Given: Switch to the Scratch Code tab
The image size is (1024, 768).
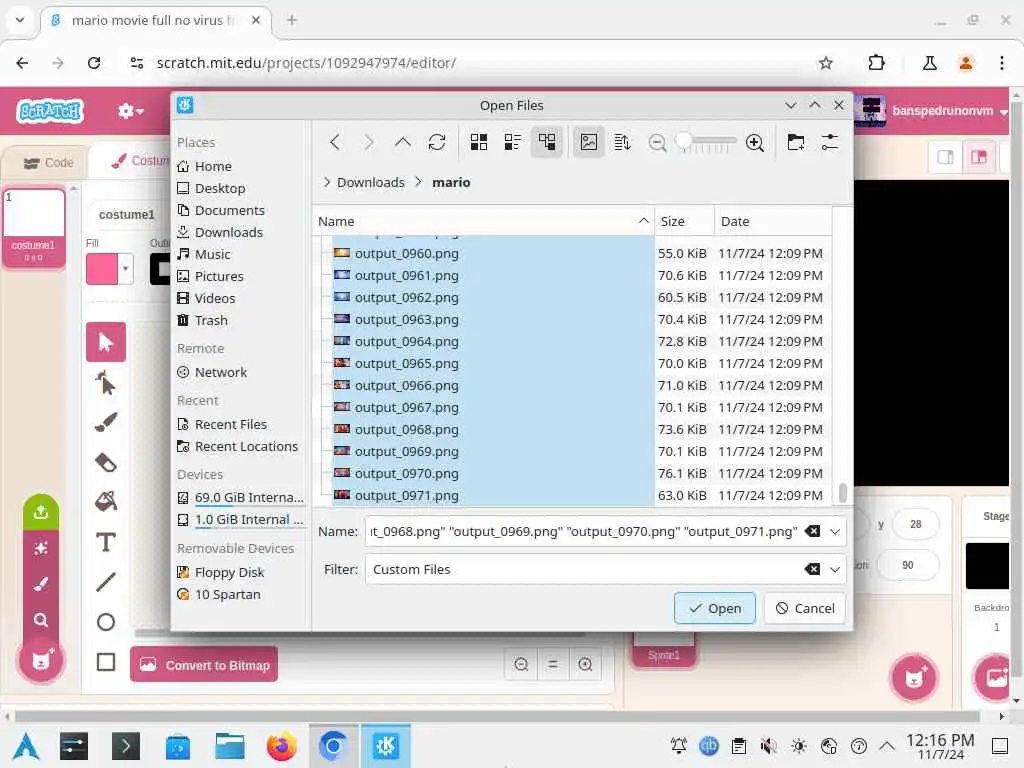Looking at the screenshot, I should (49, 163).
